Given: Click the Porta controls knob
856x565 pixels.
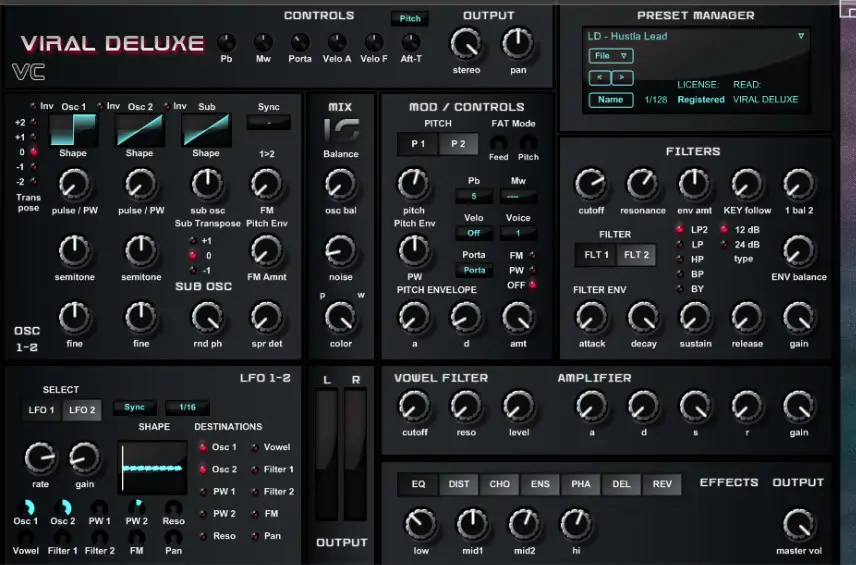Looking at the screenshot, I should click(300, 43).
